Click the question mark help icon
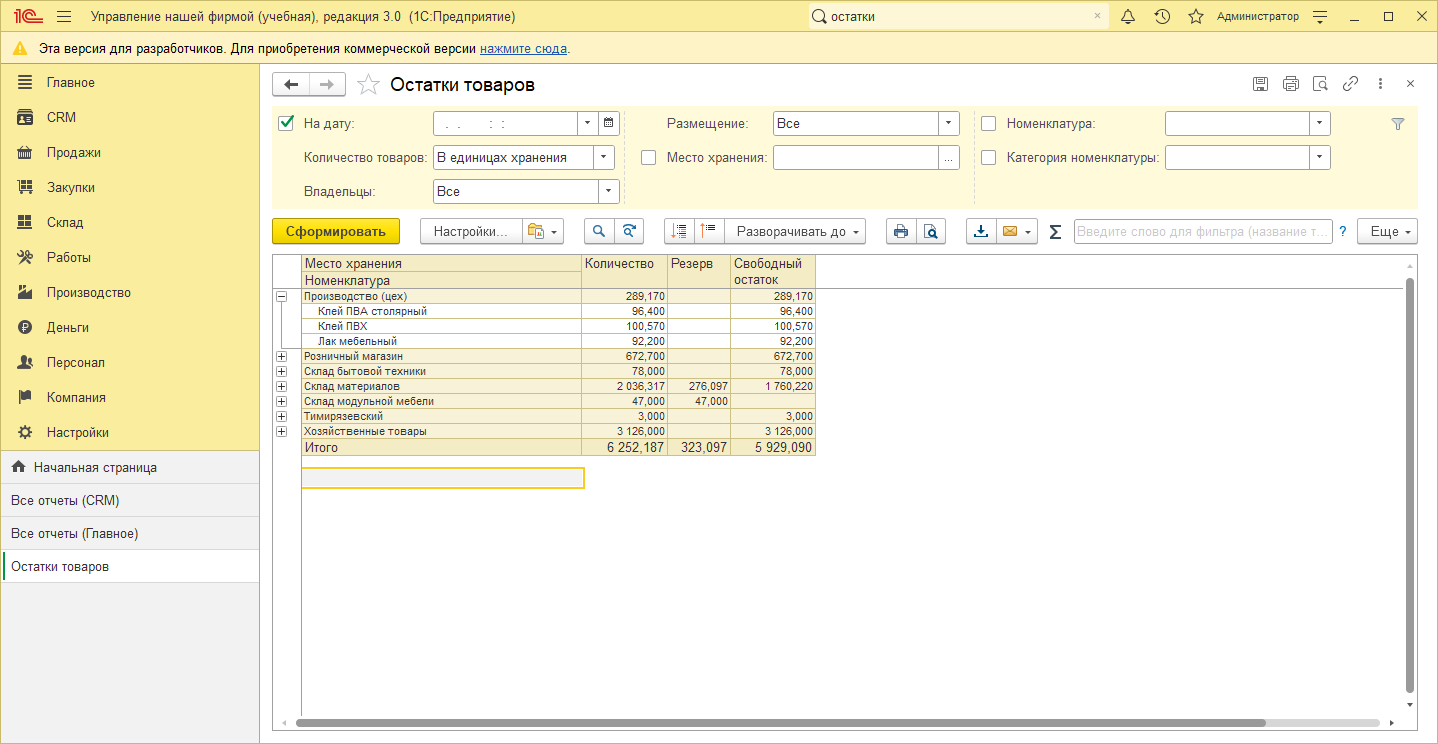Screen dimensions: 1438x744 (x=1343, y=231)
